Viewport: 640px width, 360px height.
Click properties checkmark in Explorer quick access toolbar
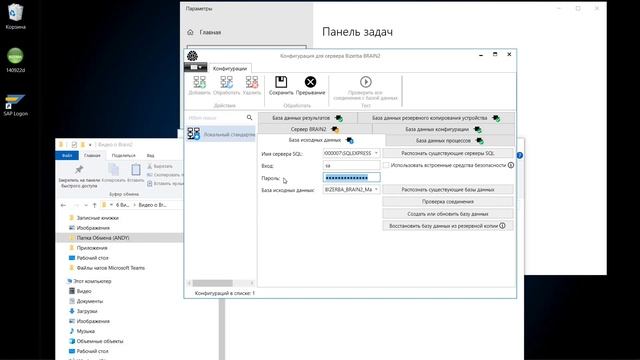click(x=74, y=144)
